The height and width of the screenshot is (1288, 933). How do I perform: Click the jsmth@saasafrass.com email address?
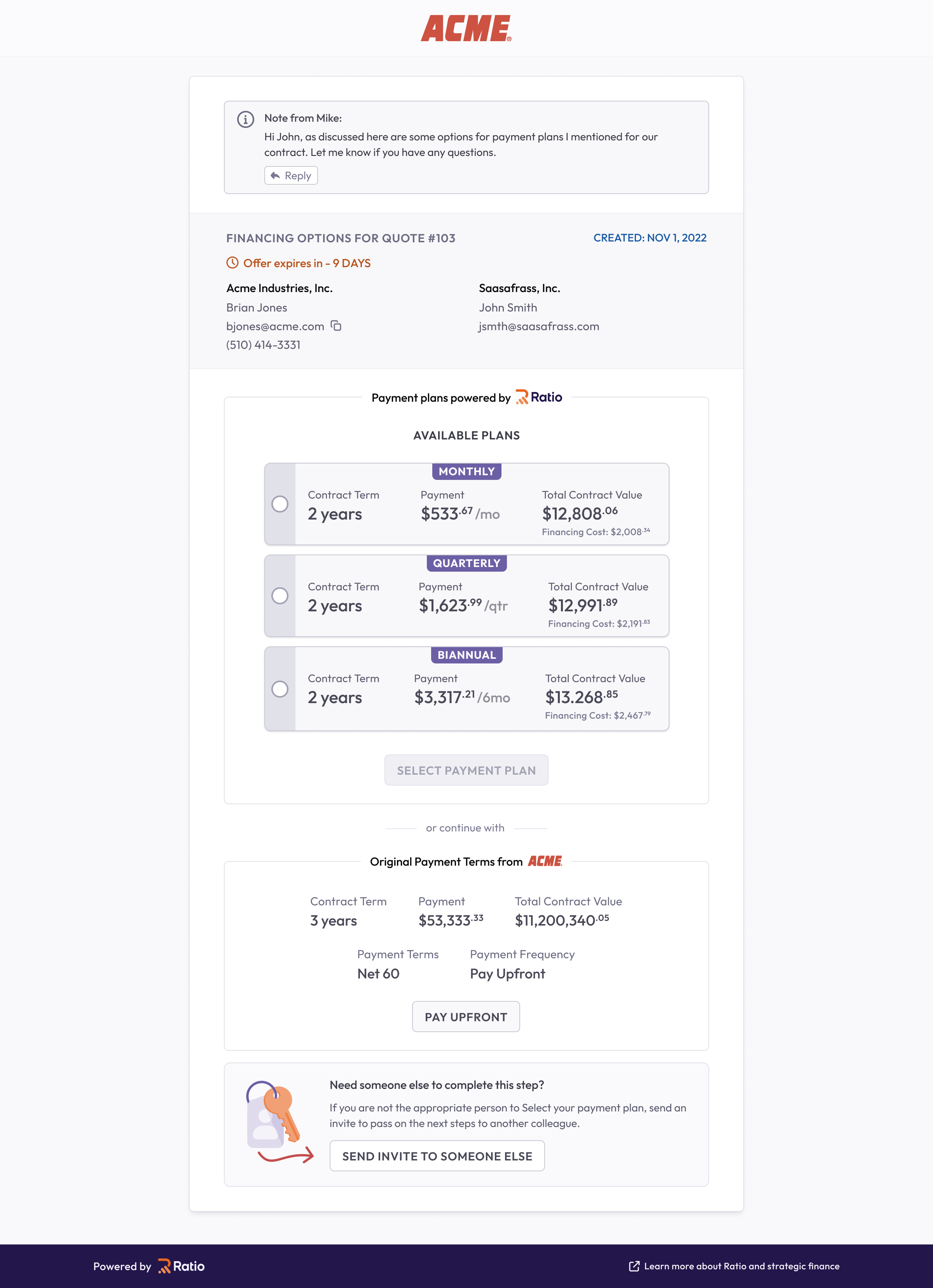tap(539, 327)
